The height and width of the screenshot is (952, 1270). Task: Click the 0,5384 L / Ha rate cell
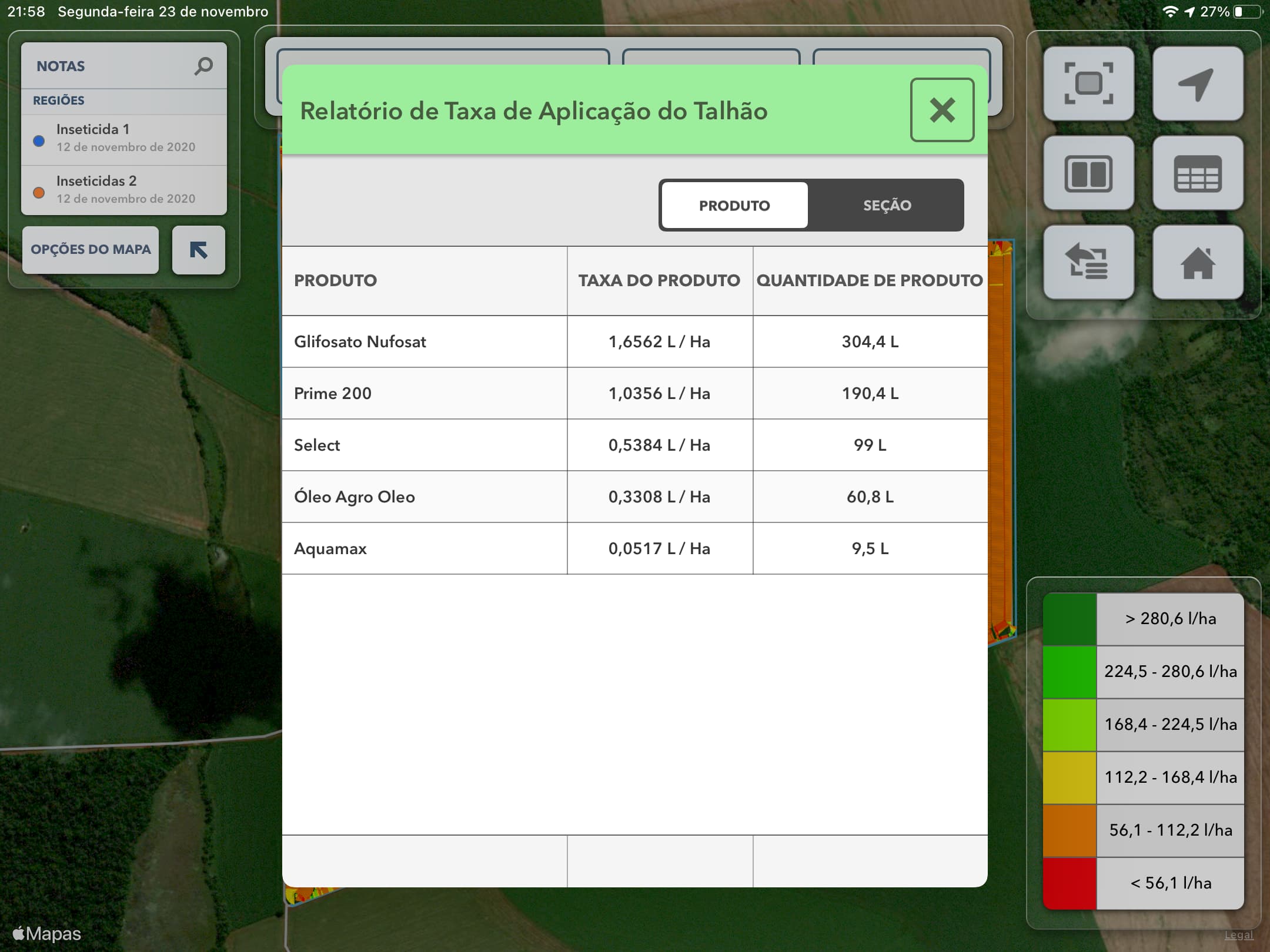(660, 445)
